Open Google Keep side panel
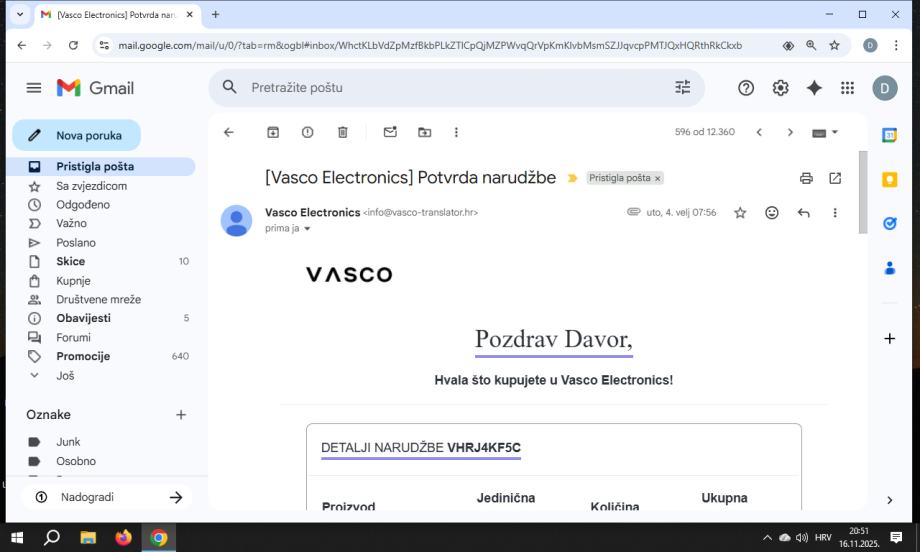Screen dimensions: 920x552 point(889,179)
